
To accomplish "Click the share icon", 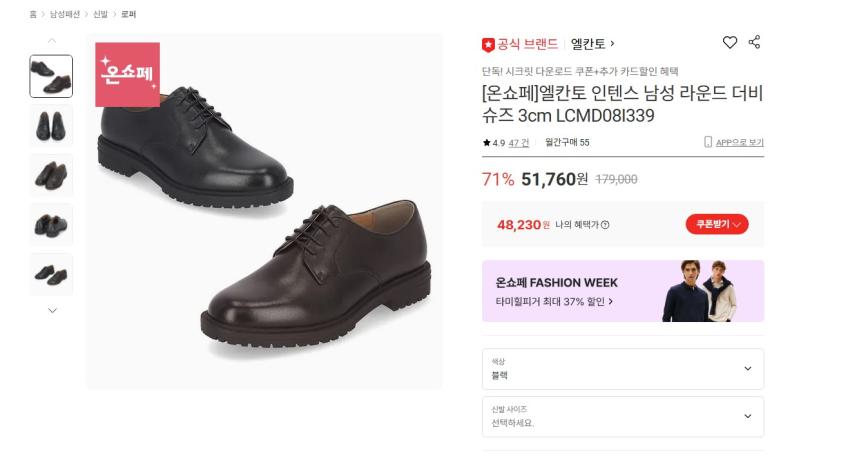I will click(x=755, y=42).
